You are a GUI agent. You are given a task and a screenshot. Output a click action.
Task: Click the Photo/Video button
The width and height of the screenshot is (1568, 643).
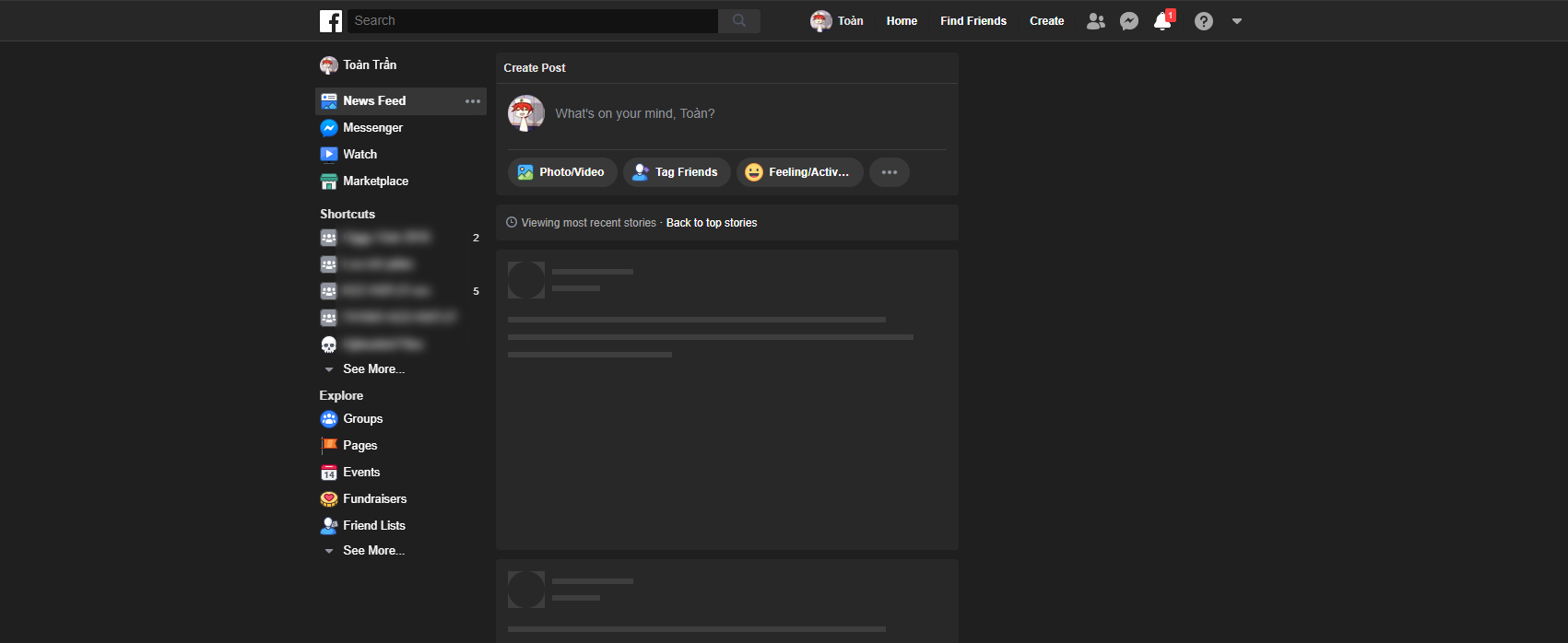tap(562, 172)
